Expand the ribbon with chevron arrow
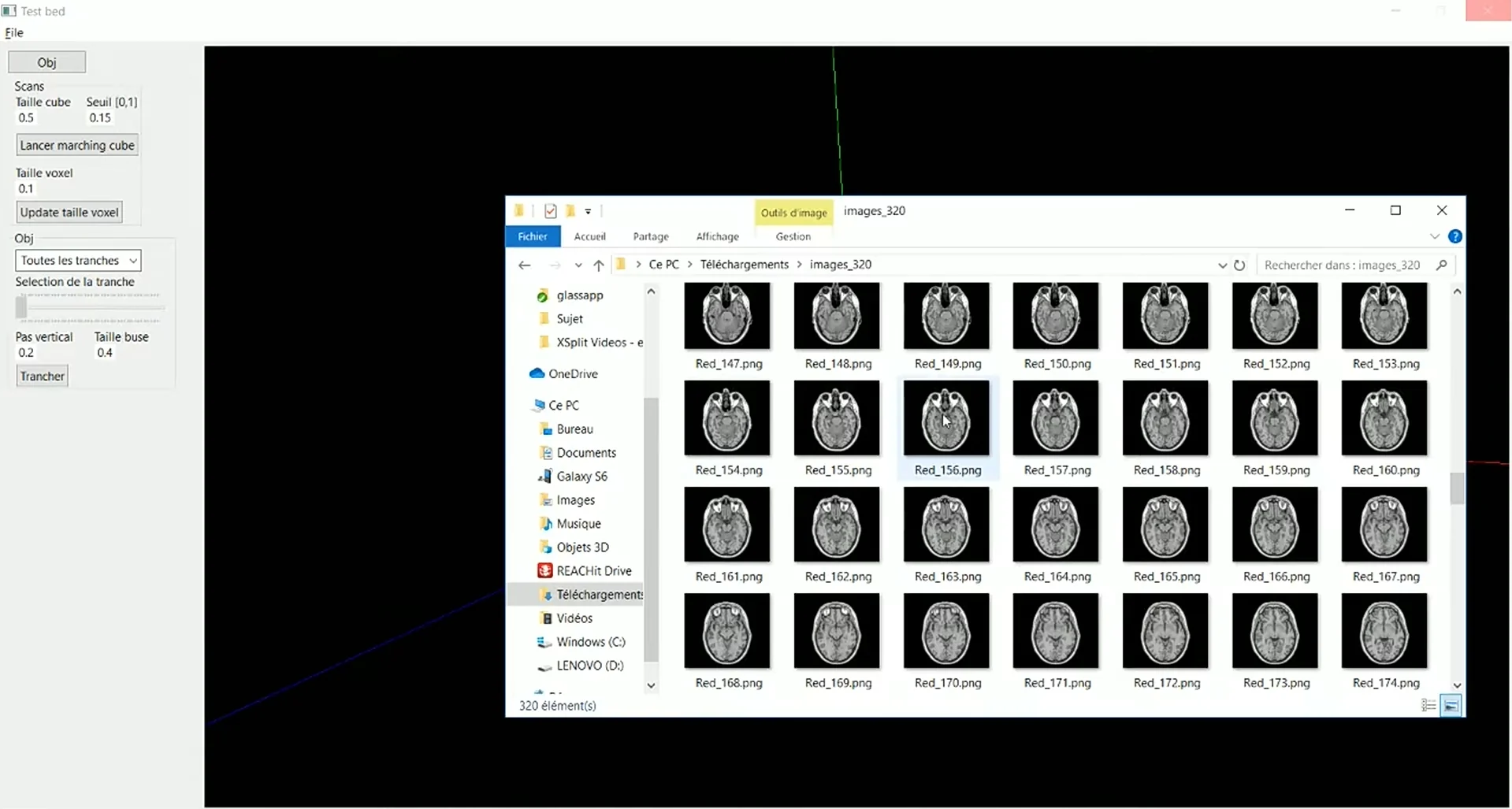The height and width of the screenshot is (809, 1512). click(1434, 236)
